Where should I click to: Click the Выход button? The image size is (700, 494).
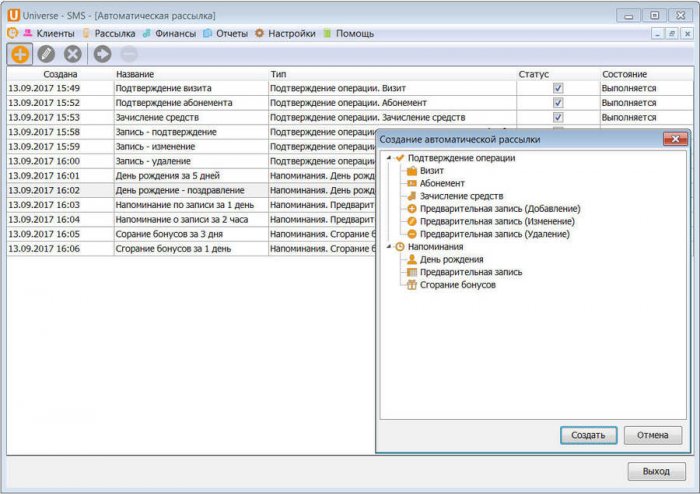click(x=656, y=471)
